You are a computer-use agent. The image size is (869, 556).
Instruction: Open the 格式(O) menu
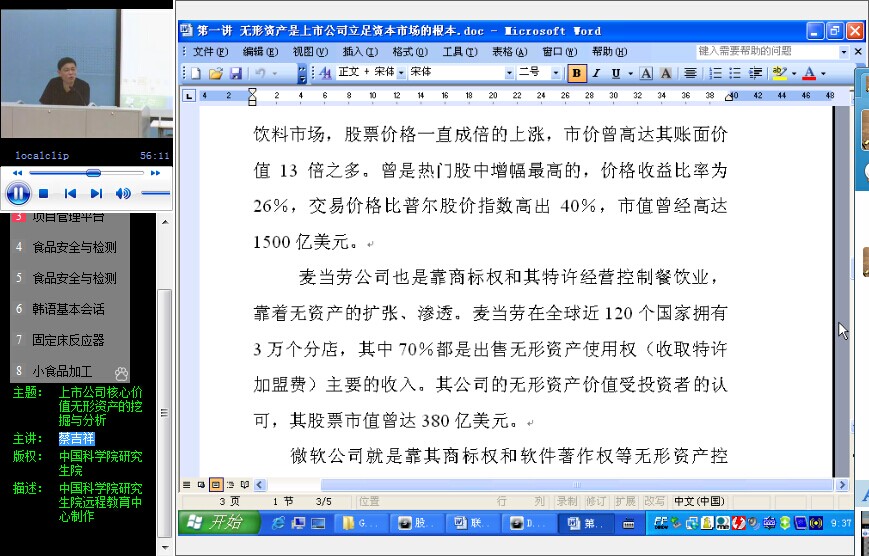(x=410, y=52)
